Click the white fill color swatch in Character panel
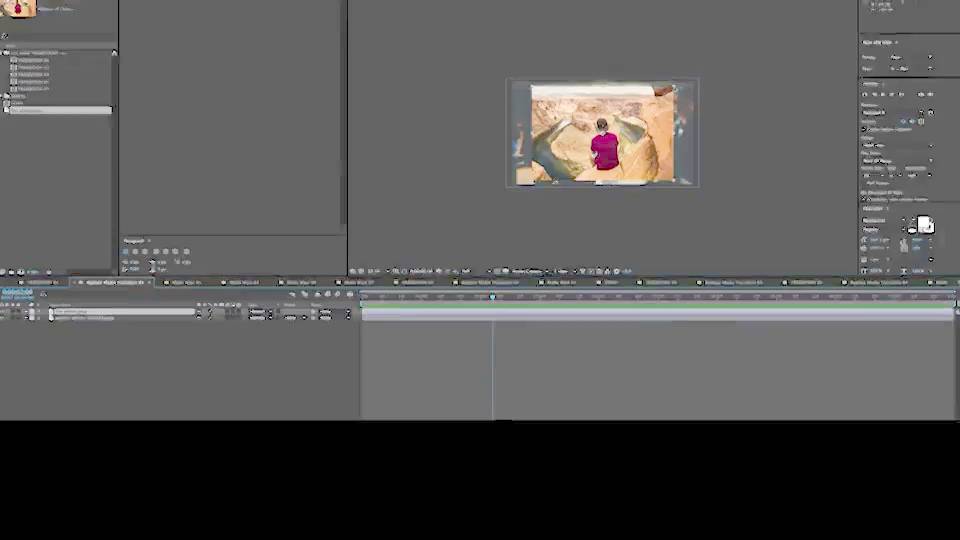960x540 pixels. pyautogui.click(x=923, y=223)
